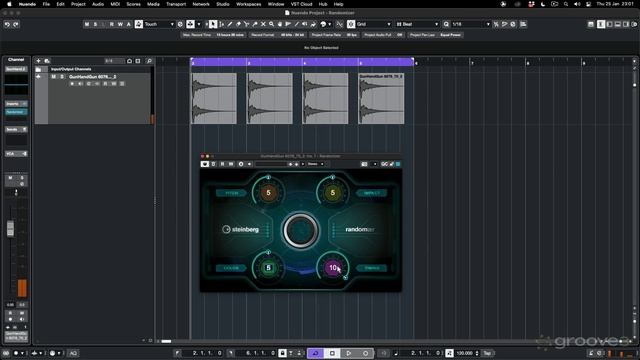Viewport: 640px width, 360px height.
Task: Open the 1/16 quantize preset dropdown
Action: coord(471,24)
